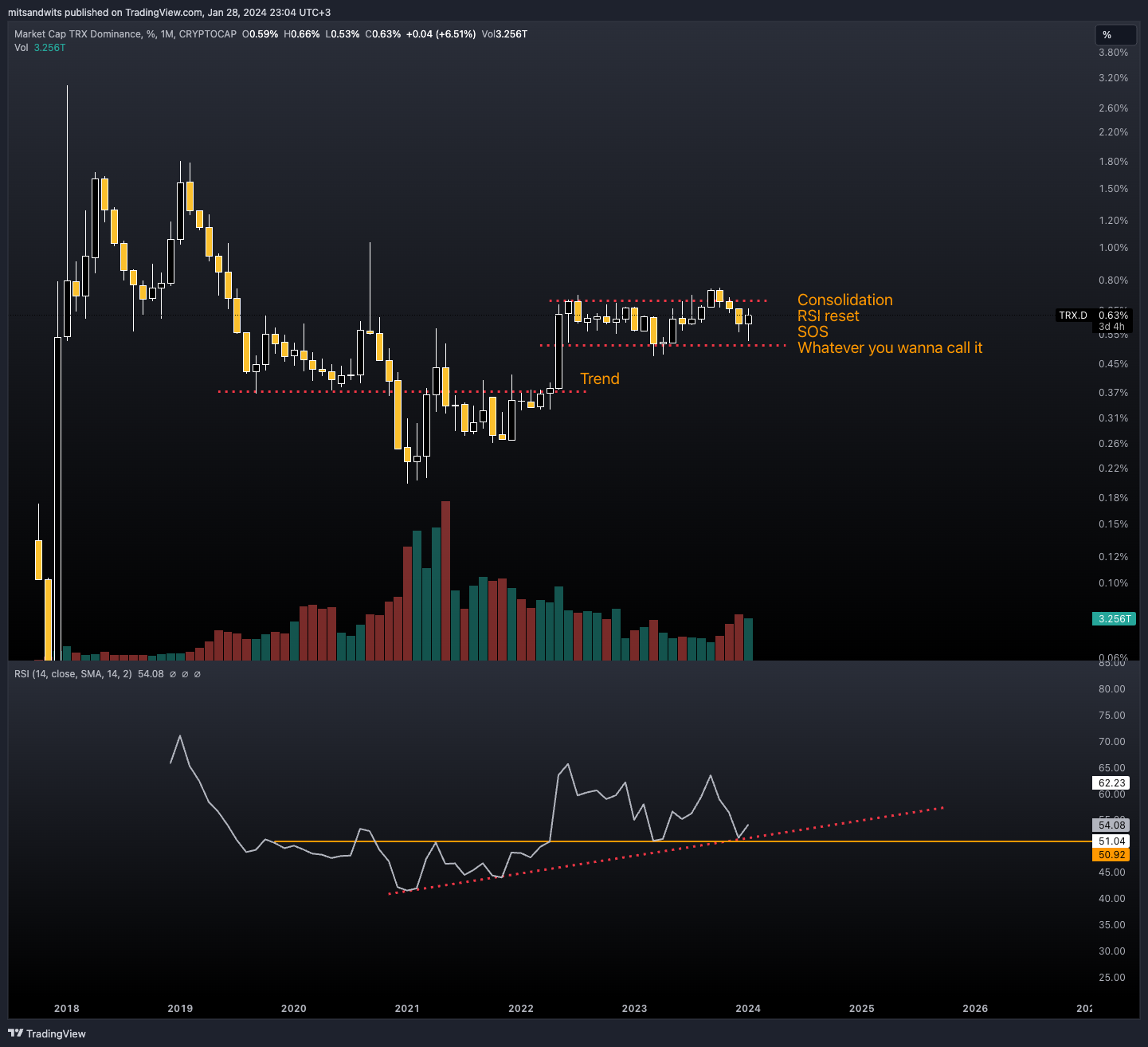Click the 2018 label on the time axis
The width and height of the screenshot is (1148, 1047).
[x=67, y=1009]
